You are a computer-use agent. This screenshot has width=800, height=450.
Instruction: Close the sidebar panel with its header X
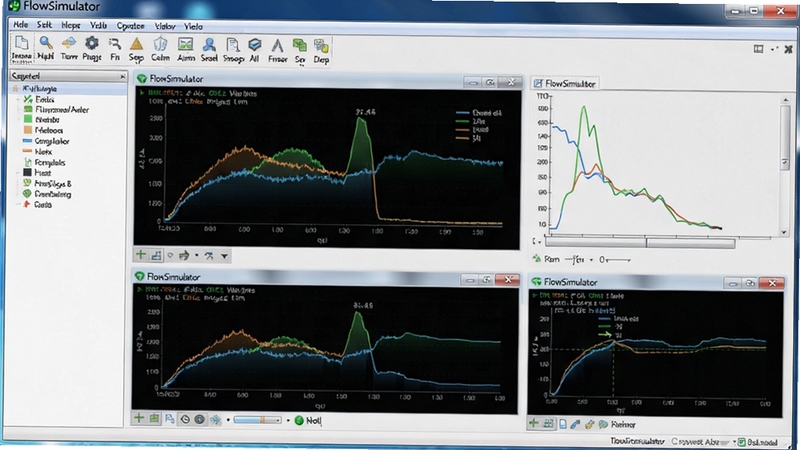[x=122, y=77]
